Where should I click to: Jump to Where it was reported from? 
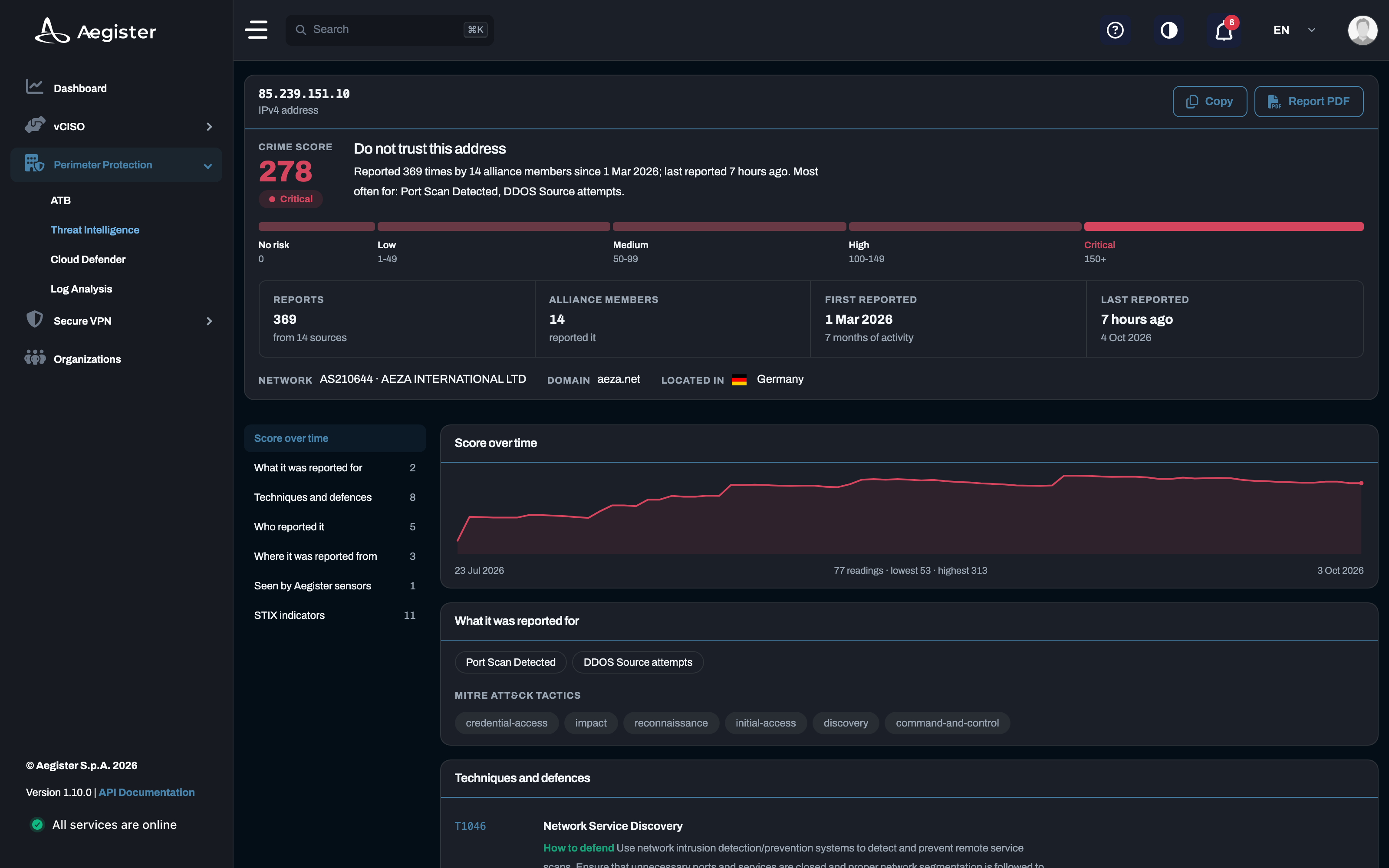click(335, 556)
